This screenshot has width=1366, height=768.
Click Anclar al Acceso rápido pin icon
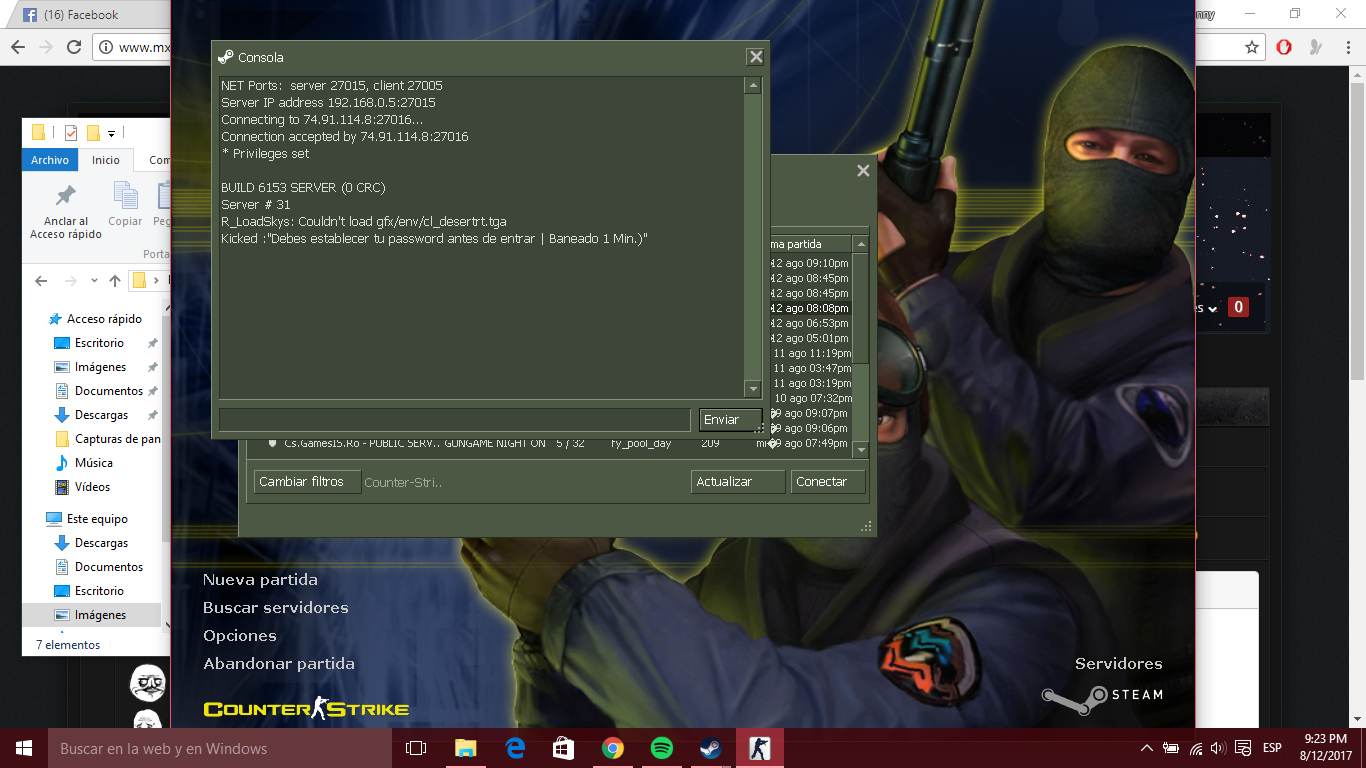click(66, 196)
